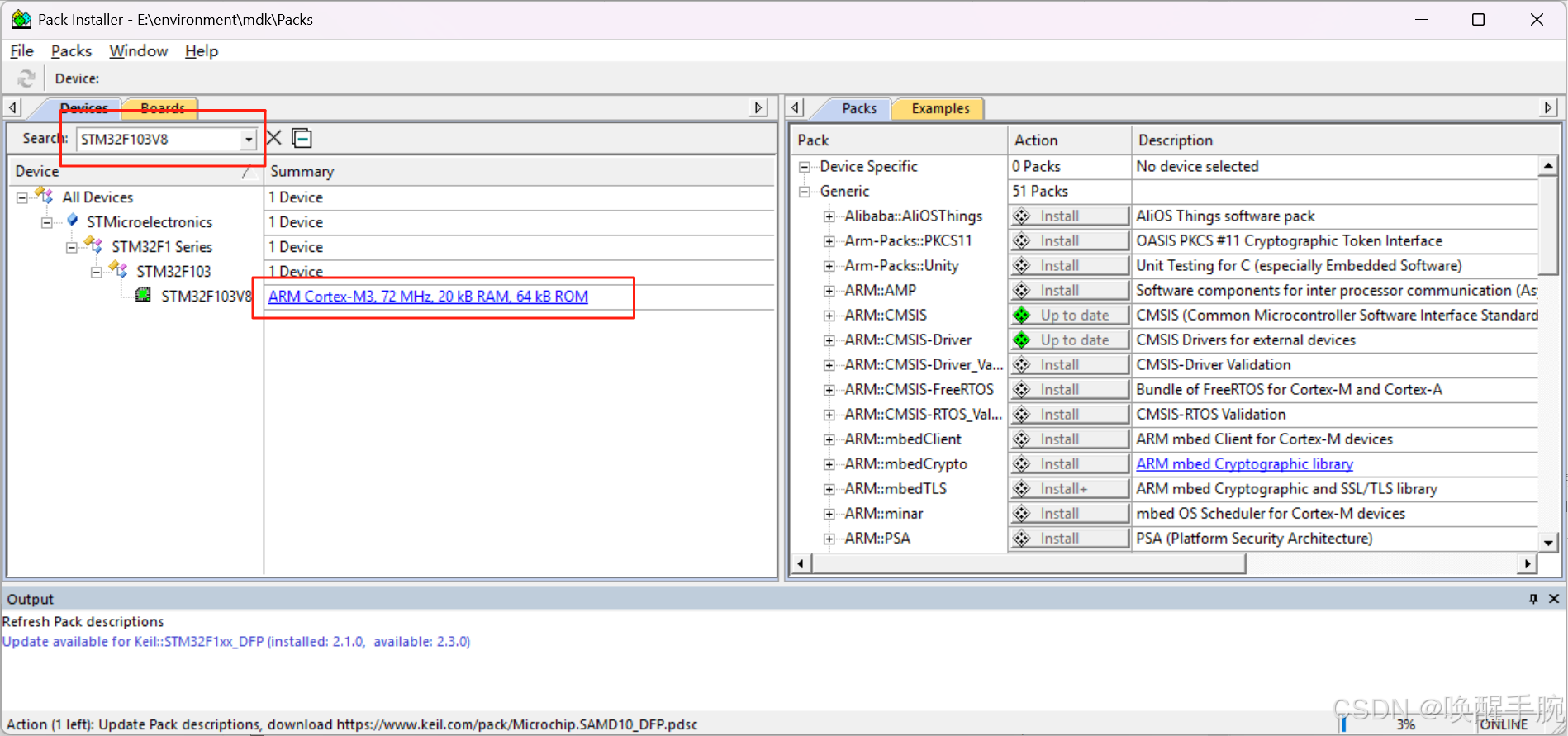Click left scroll arrow of the Devices tab strip
The height and width of the screenshot is (736, 1568).
(13, 107)
